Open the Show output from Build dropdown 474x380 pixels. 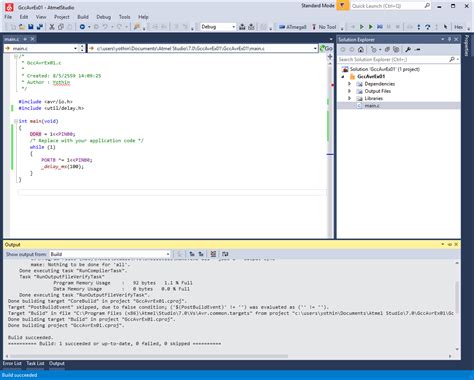tap(110, 254)
